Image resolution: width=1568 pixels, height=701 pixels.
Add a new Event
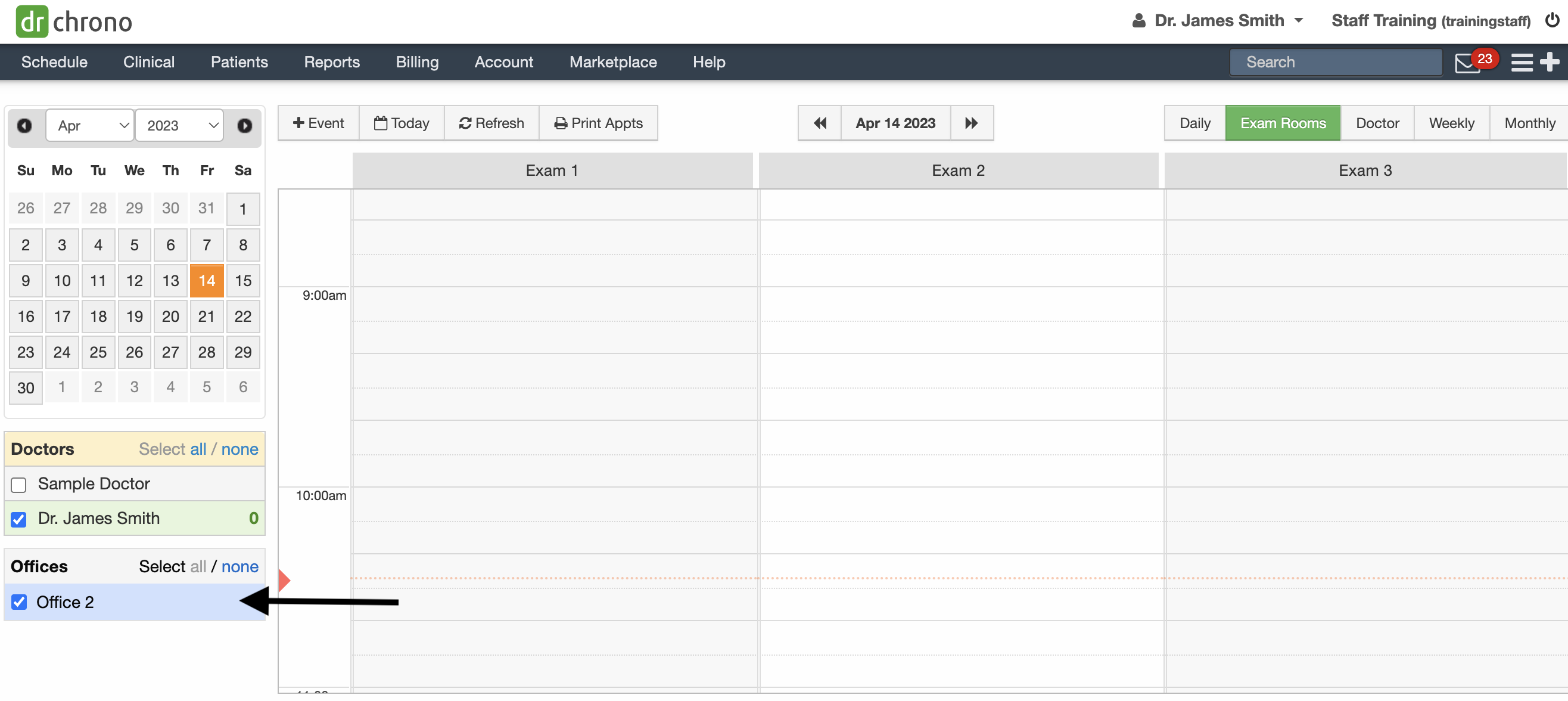[318, 123]
